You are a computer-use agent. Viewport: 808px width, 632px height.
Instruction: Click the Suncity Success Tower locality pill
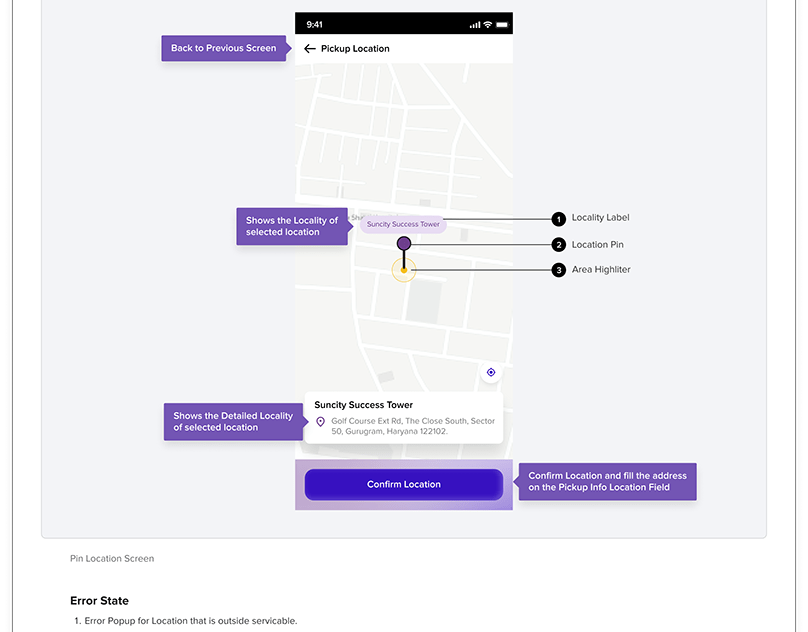[x=403, y=225]
